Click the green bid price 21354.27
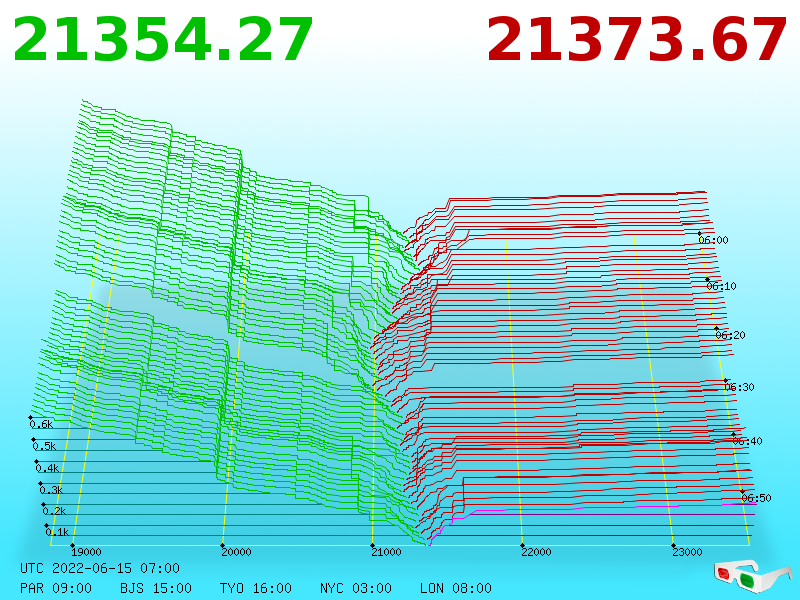 coord(163,40)
